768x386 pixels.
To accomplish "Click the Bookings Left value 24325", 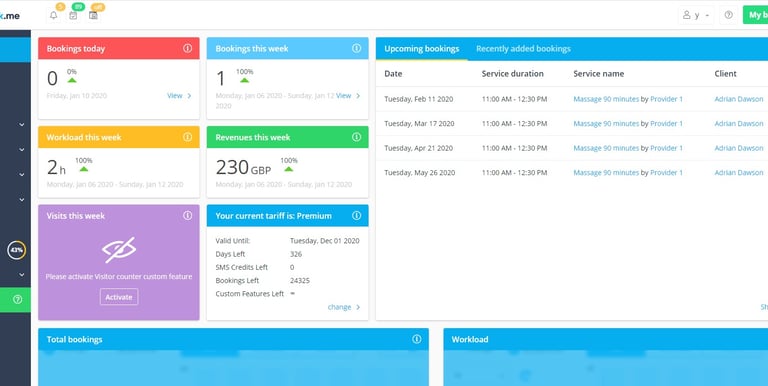I will 300,281.
